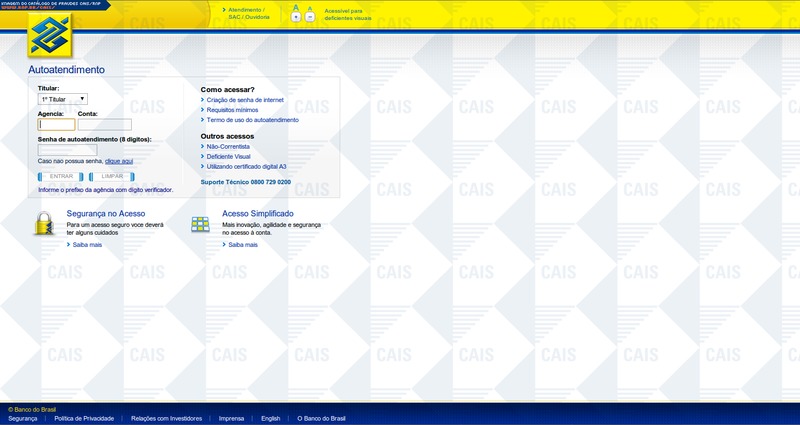Image resolution: width=800 pixels, height=425 pixels.
Task: Open Criação de senha de internet link
Action: pyautogui.click(x=251, y=101)
